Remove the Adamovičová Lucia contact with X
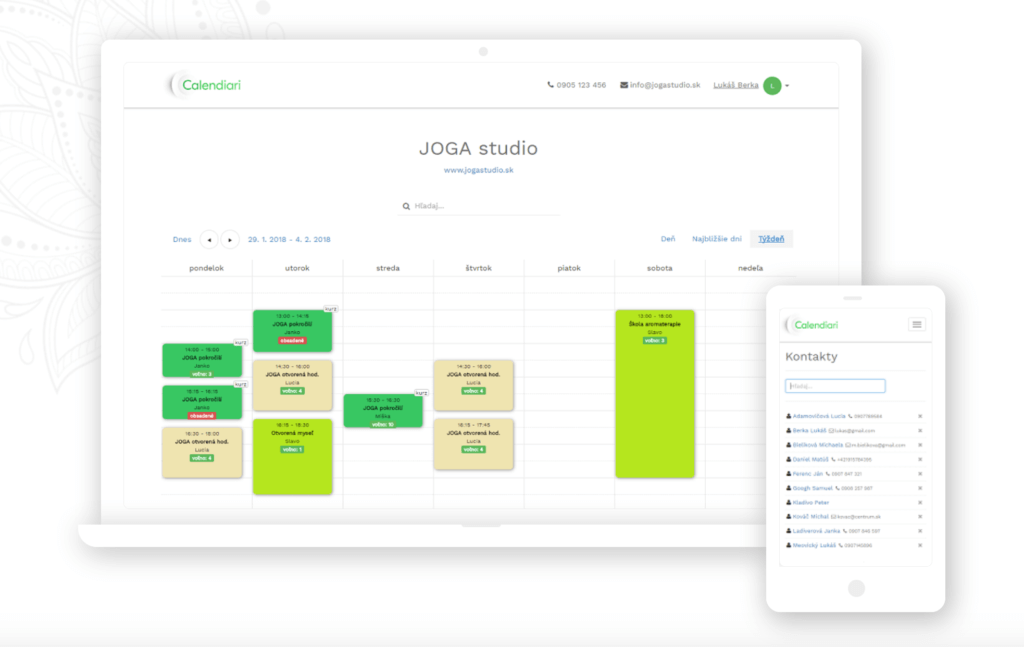The image size is (1024, 647). click(919, 416)
